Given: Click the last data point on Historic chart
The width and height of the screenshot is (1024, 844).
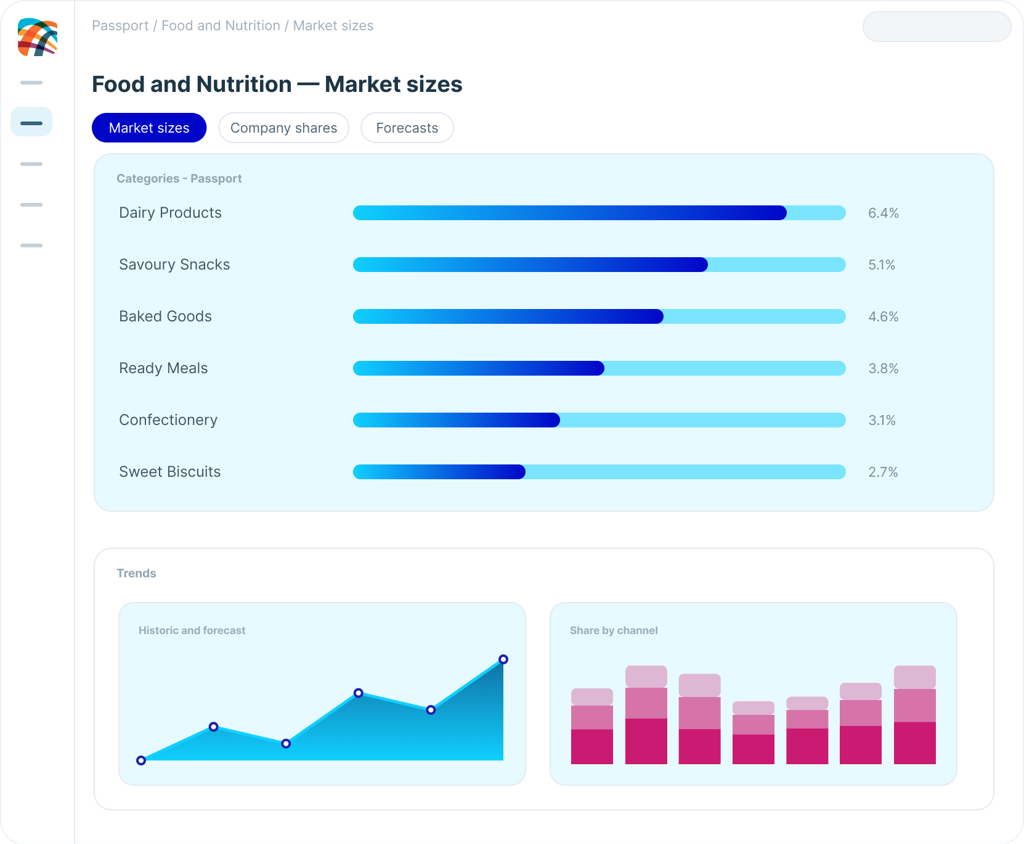Looking at the screenshot, I should (503, 659).
